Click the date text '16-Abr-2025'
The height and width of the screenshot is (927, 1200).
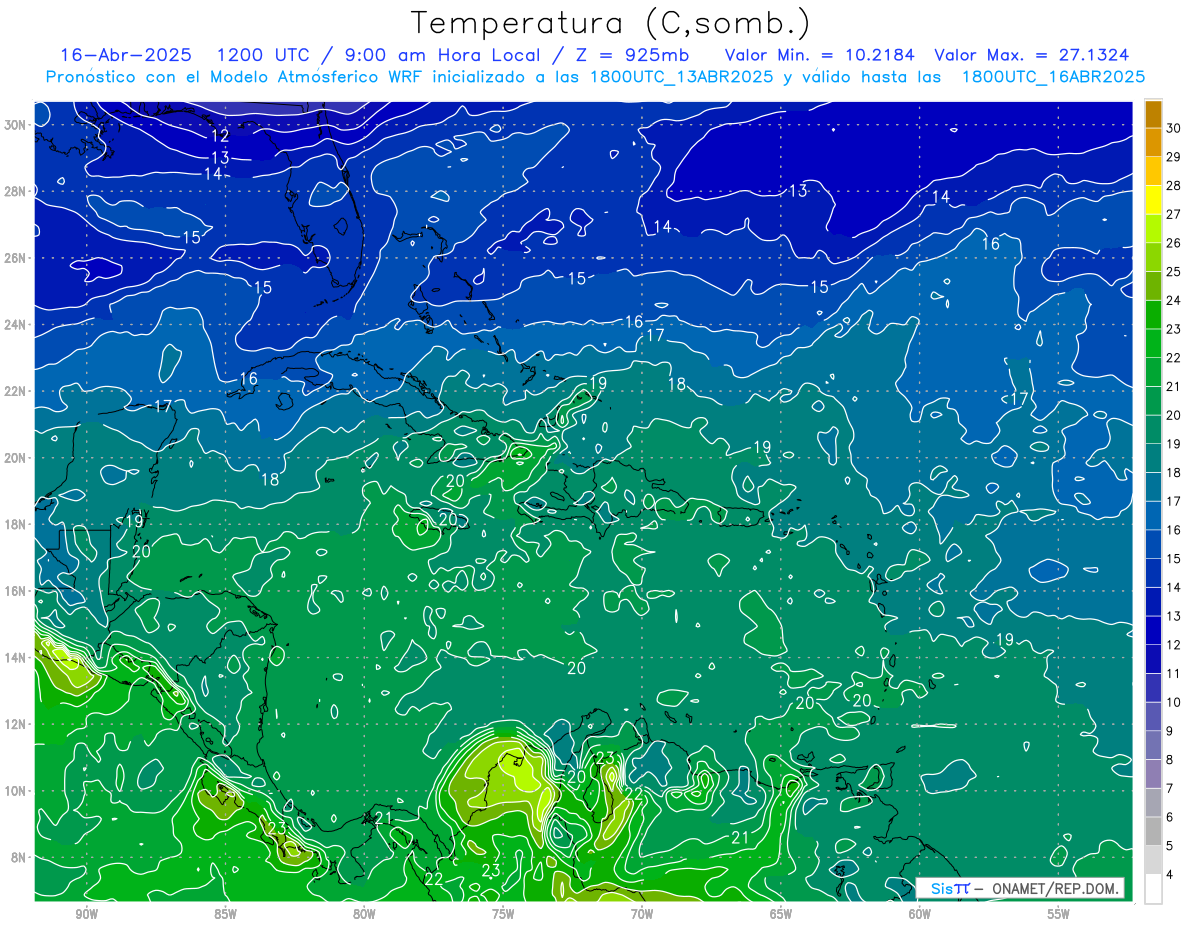(127, 55)
